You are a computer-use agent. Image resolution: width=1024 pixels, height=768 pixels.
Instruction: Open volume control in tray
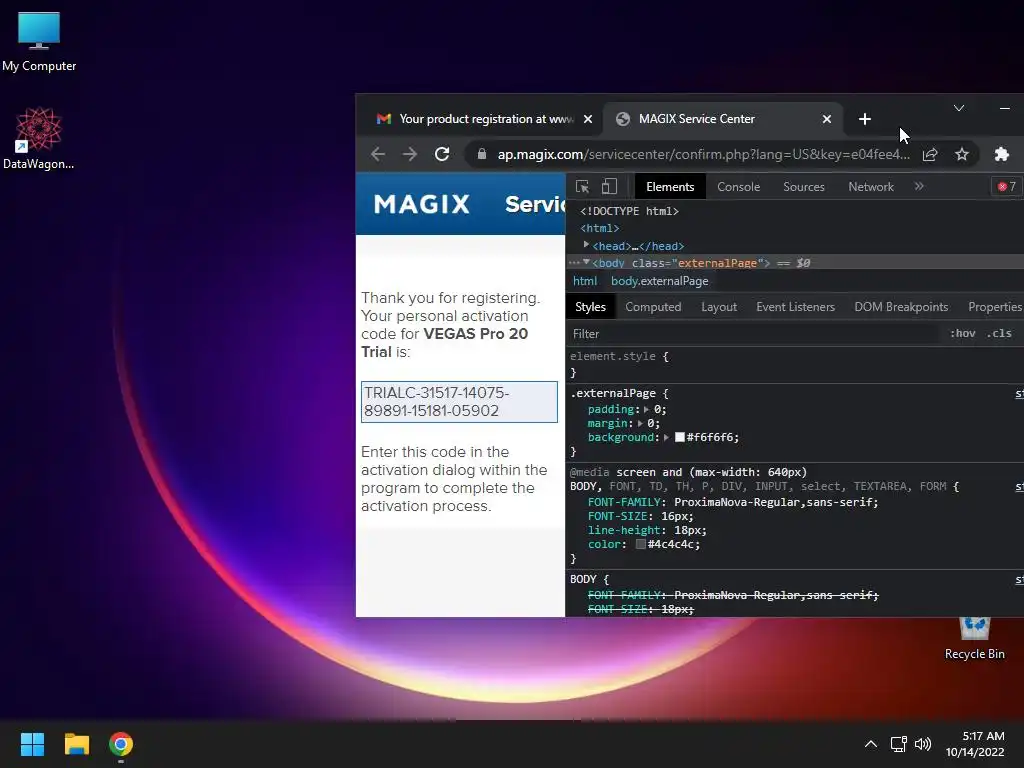923,744
